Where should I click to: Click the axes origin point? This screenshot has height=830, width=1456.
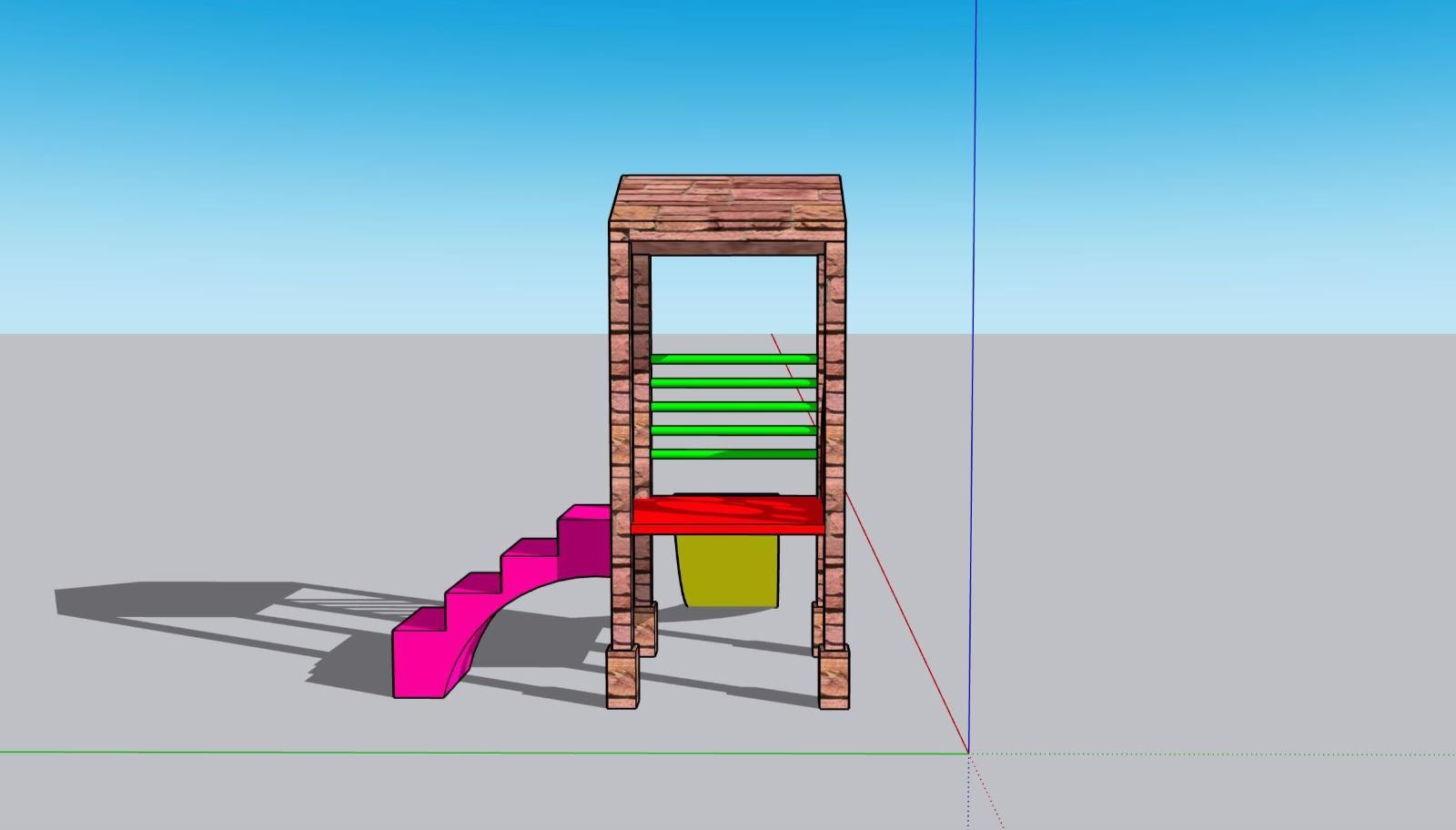(968, 754)
